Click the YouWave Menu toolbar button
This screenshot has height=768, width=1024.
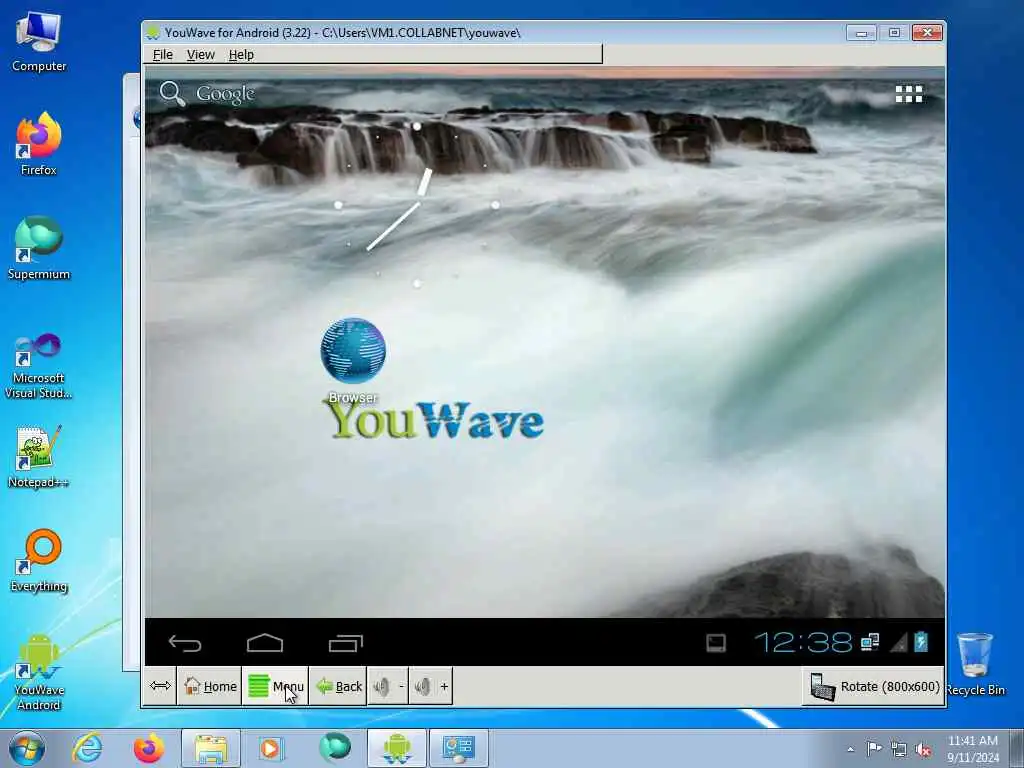(276, 686)
